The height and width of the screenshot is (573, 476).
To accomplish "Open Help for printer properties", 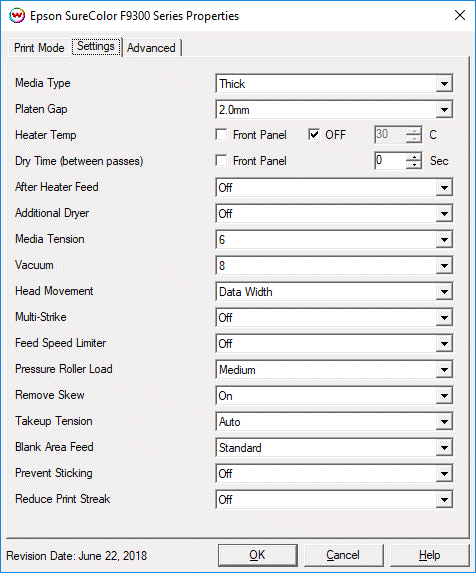I will coord(429,555).
